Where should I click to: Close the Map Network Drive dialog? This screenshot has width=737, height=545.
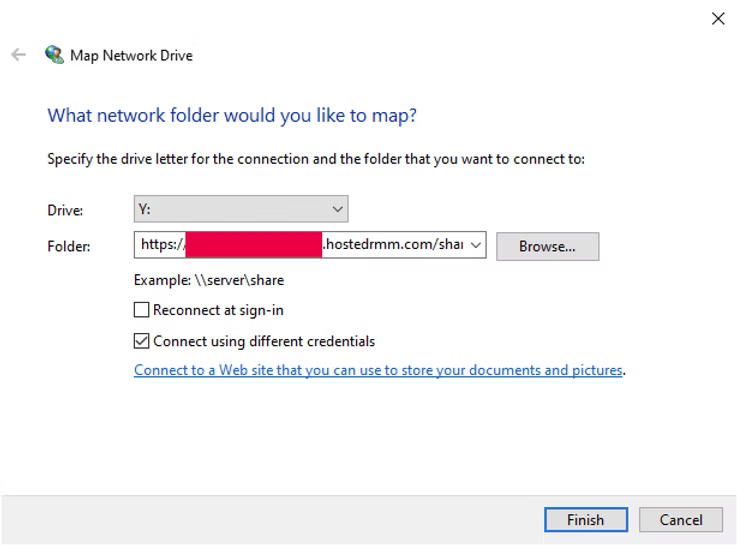point(718,19)
